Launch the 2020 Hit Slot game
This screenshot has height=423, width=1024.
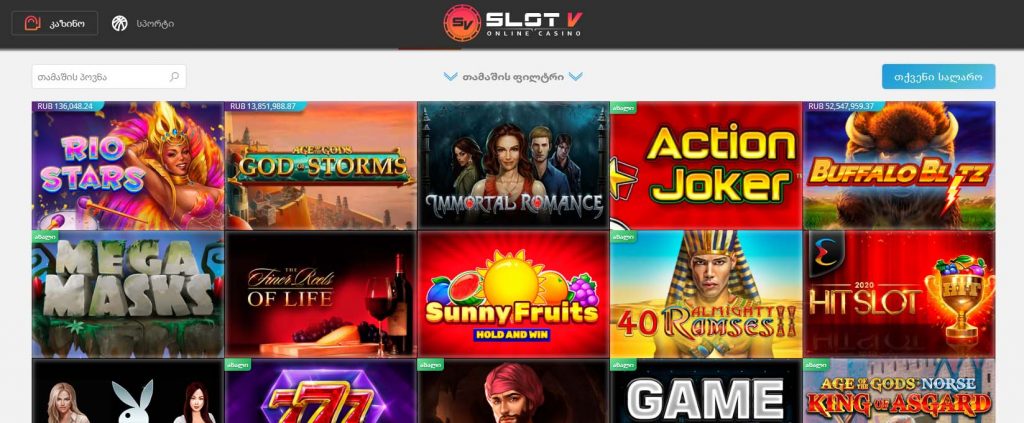(x=899, y=294)
